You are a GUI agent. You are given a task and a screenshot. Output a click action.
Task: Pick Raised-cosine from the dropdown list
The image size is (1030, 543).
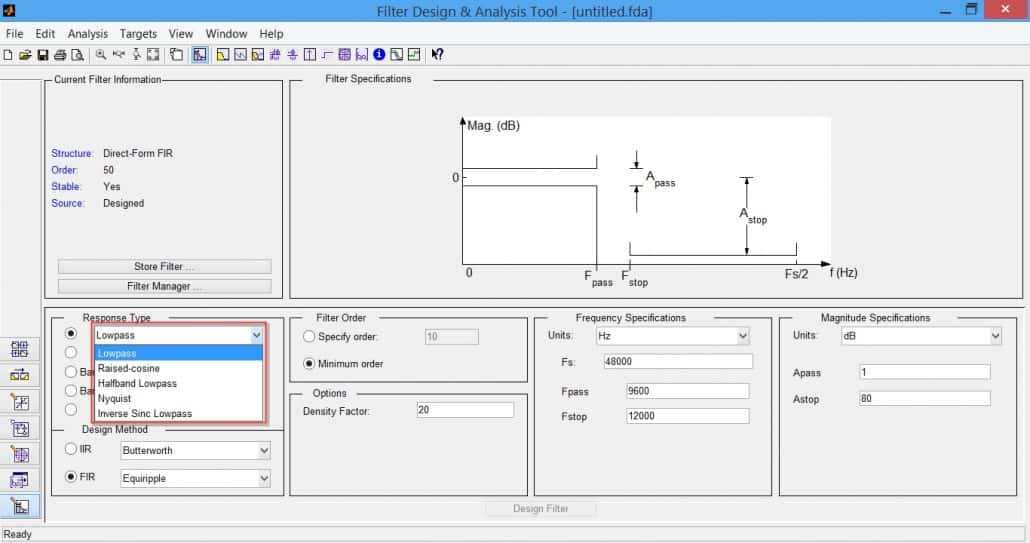tap(179, 368)
